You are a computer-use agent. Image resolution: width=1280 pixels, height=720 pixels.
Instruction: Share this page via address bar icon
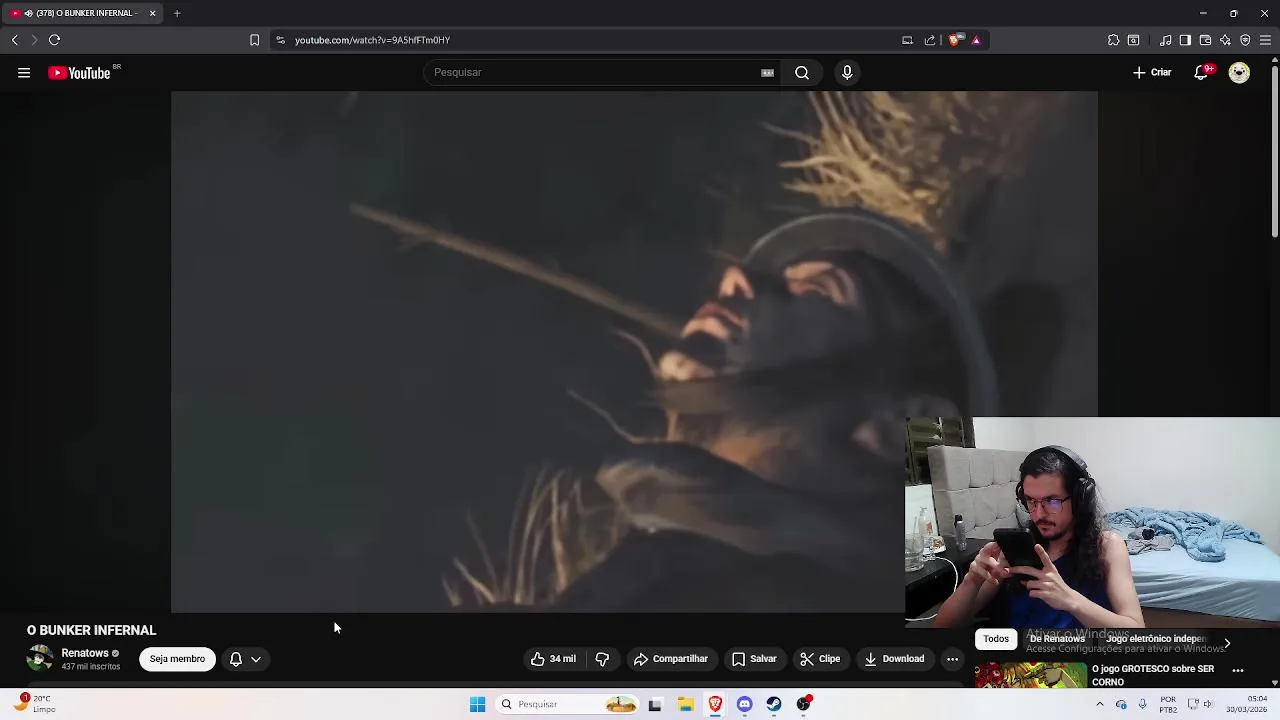[x=930, y=40]
